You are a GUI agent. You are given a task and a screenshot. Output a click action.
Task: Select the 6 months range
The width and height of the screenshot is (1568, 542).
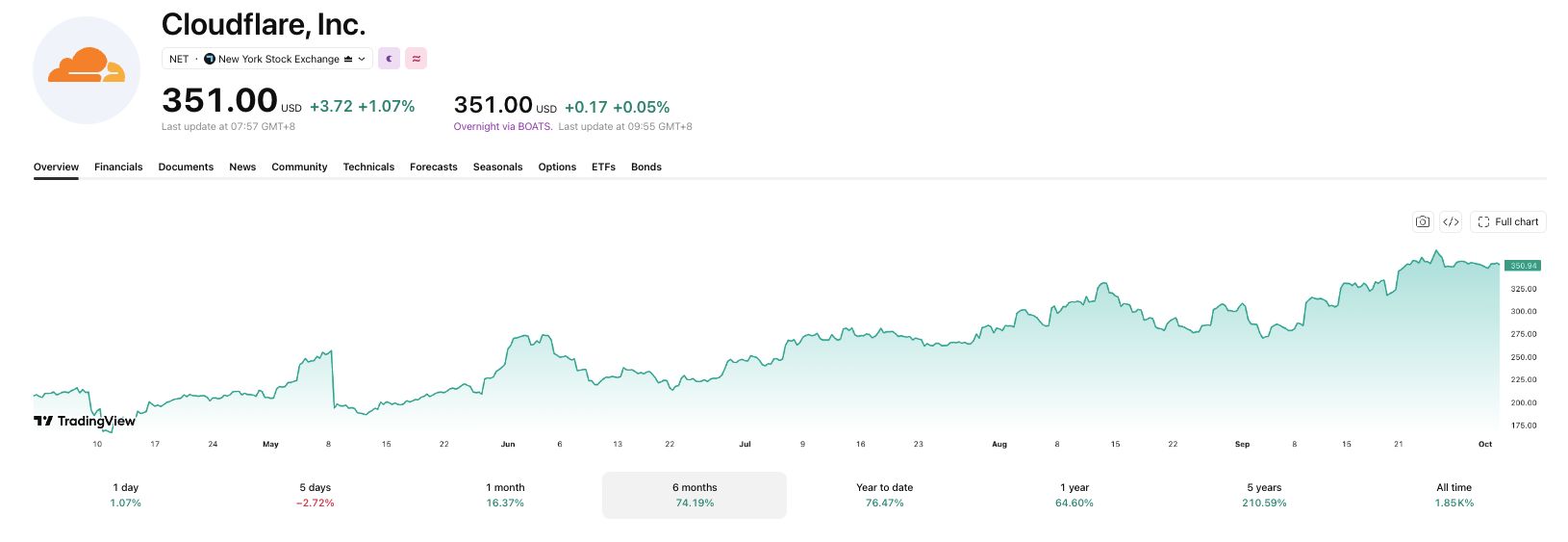pos(695,495)
